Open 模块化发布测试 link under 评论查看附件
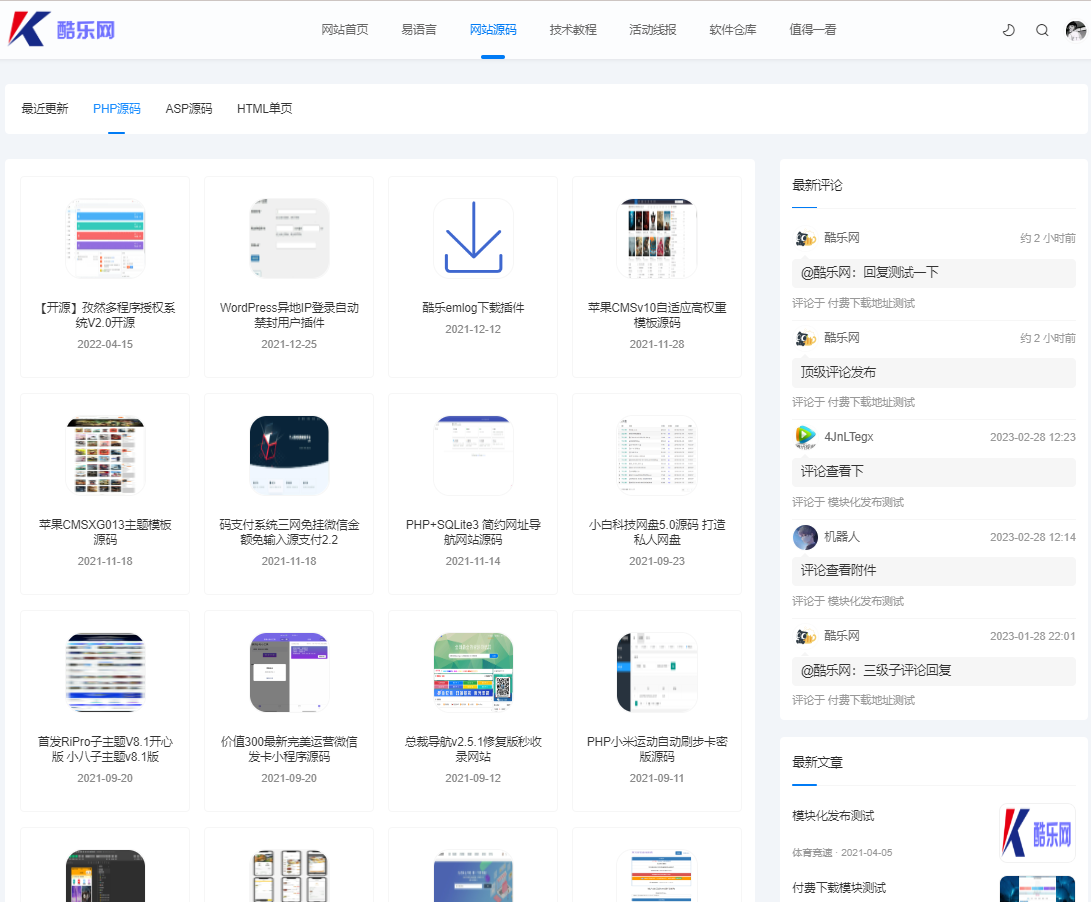The height and width of the screenshot is (902, 1091). pos(866,601)
